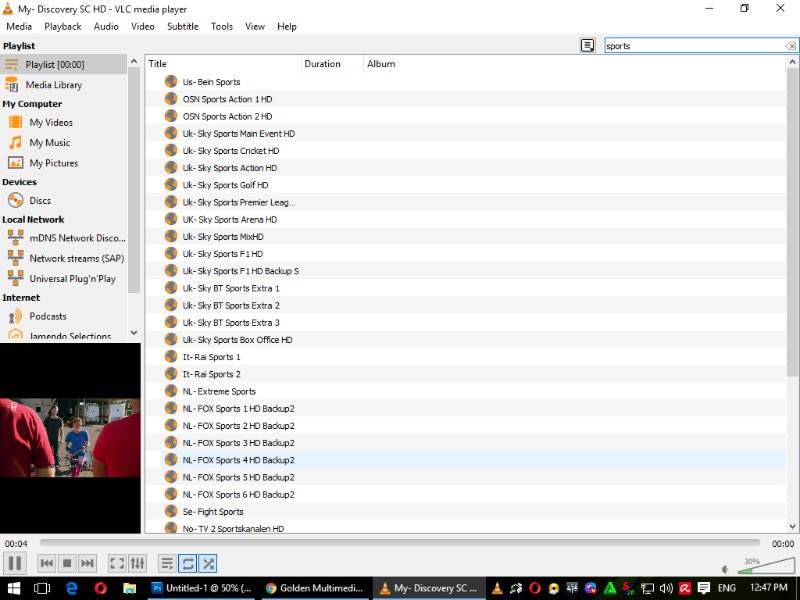Image resolution: width=800 pixels, height=600 pixels.
Task: Click playlist scroll-up arrow
Action: tap(792, 62)
